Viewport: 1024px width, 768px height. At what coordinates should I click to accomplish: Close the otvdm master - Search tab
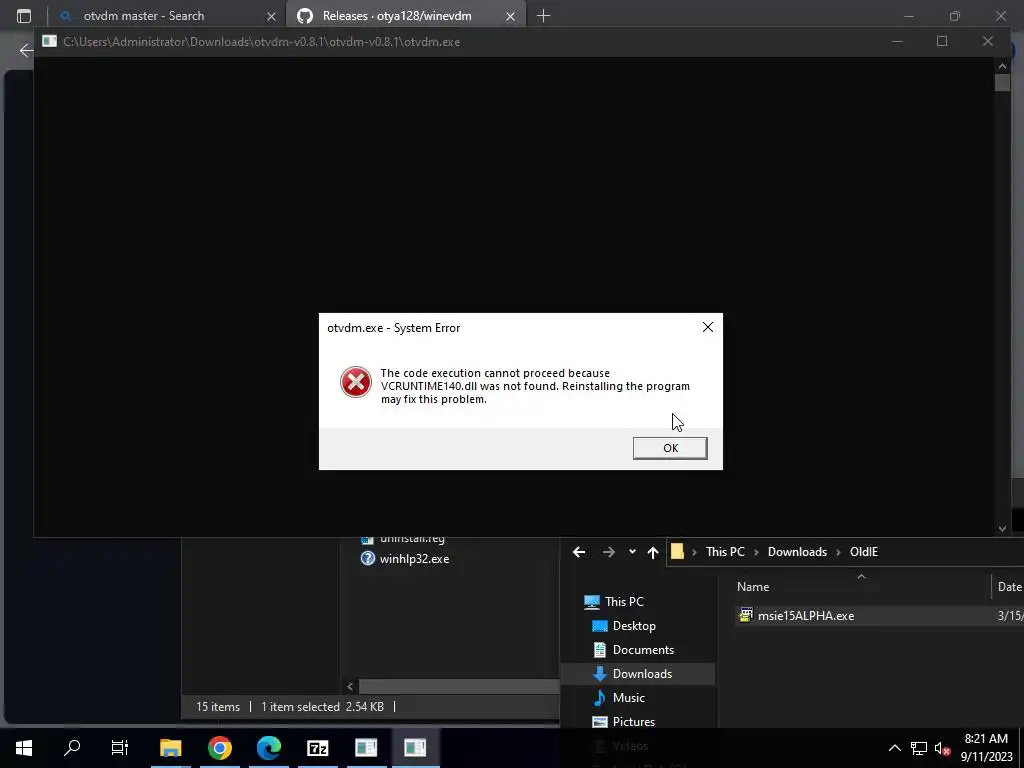pyautogui.click(x=271, y=16)
